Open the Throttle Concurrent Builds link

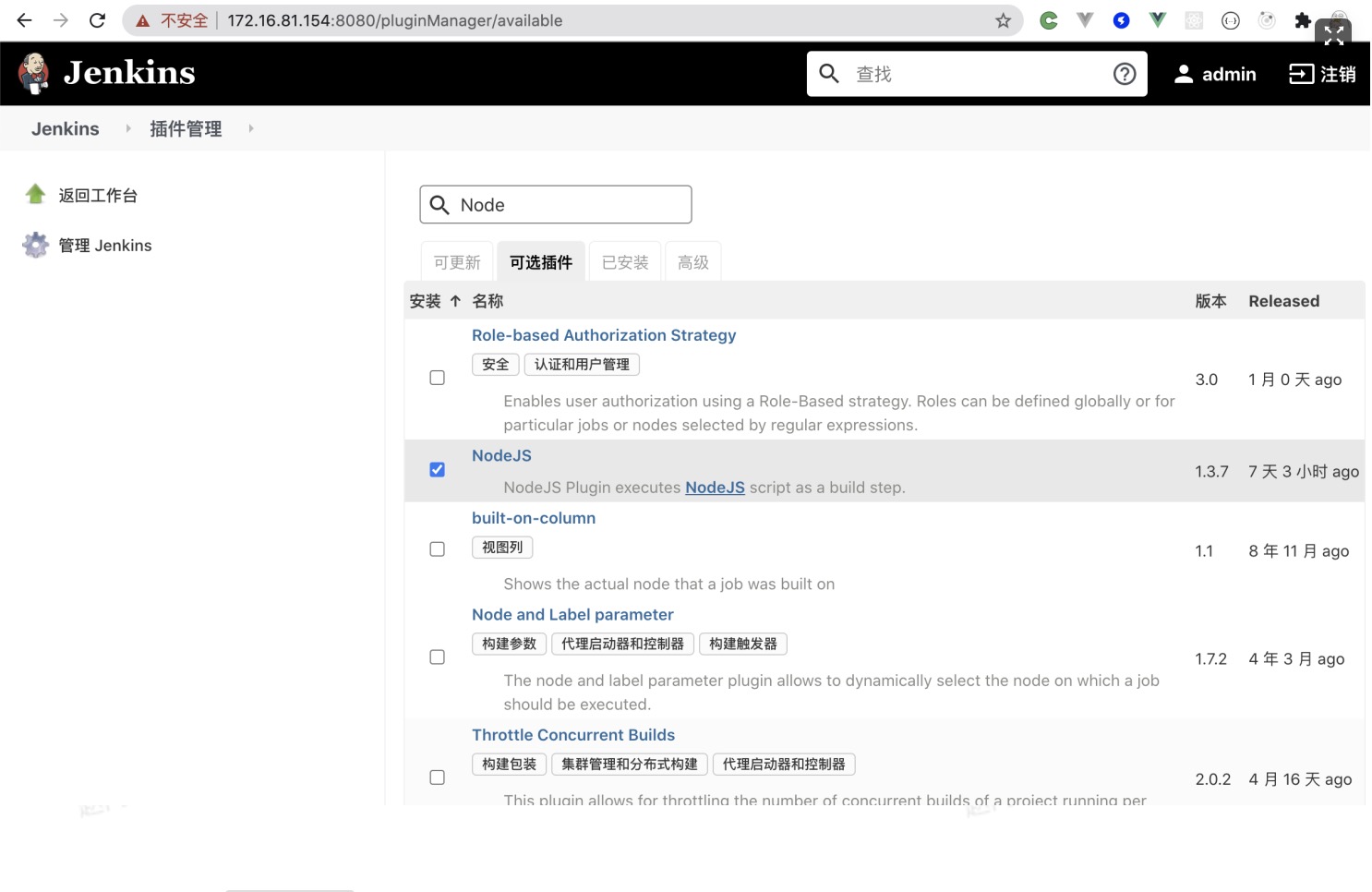[573, 735]
